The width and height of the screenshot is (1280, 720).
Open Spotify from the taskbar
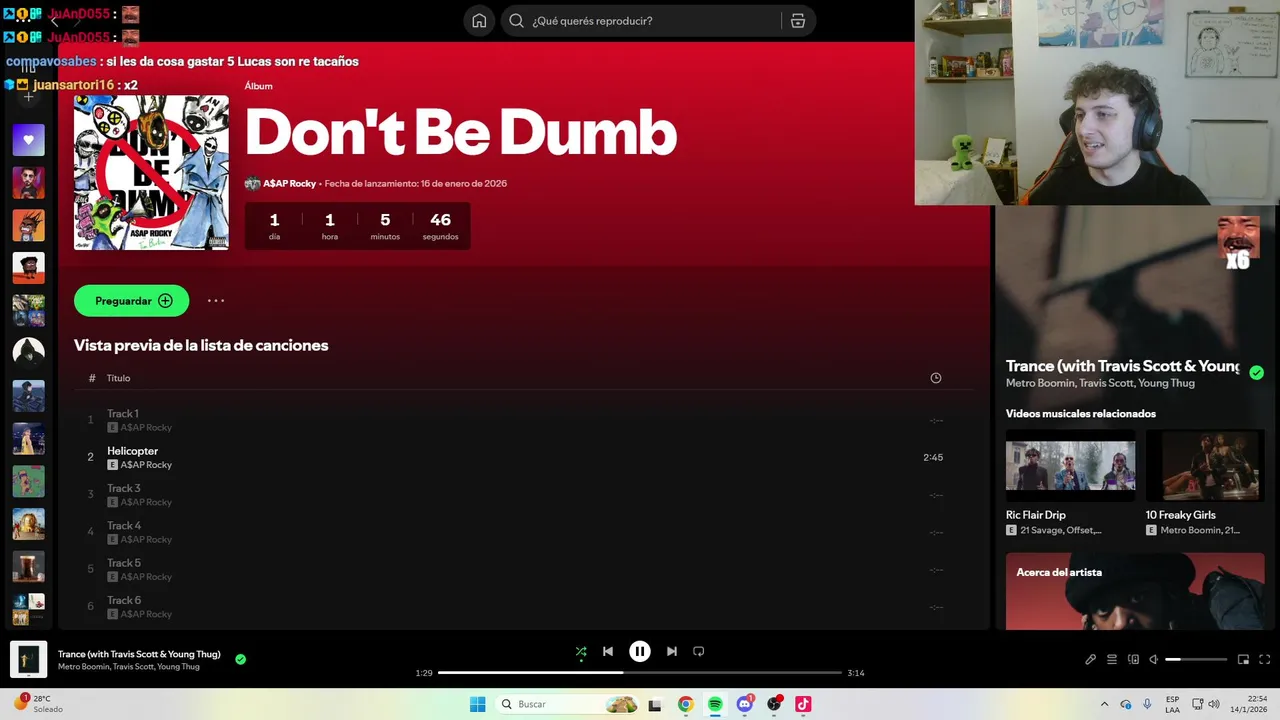[x=715, y=704]
